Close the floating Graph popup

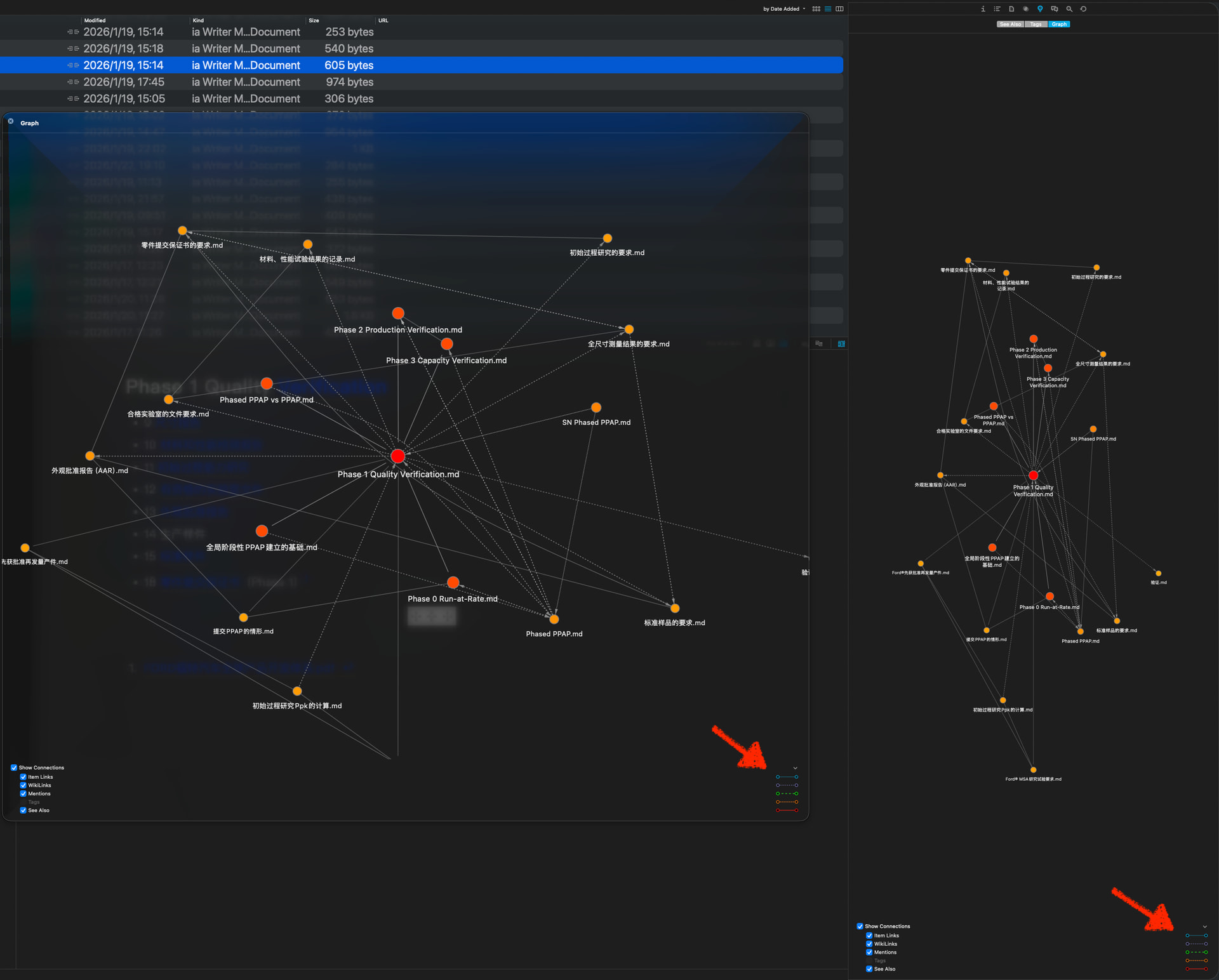tap(11, 121)
